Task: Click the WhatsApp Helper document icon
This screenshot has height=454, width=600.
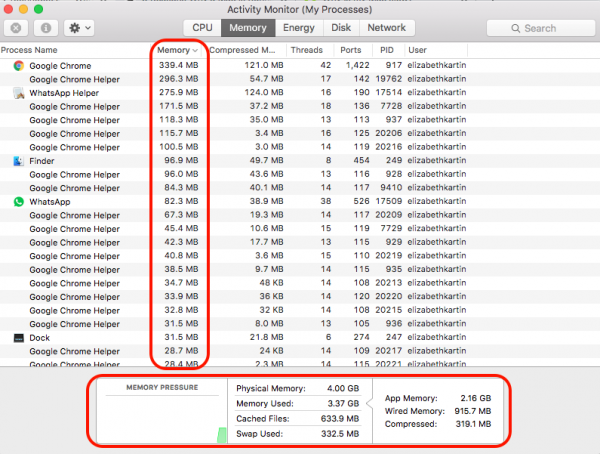Action: tap(19, 93)
